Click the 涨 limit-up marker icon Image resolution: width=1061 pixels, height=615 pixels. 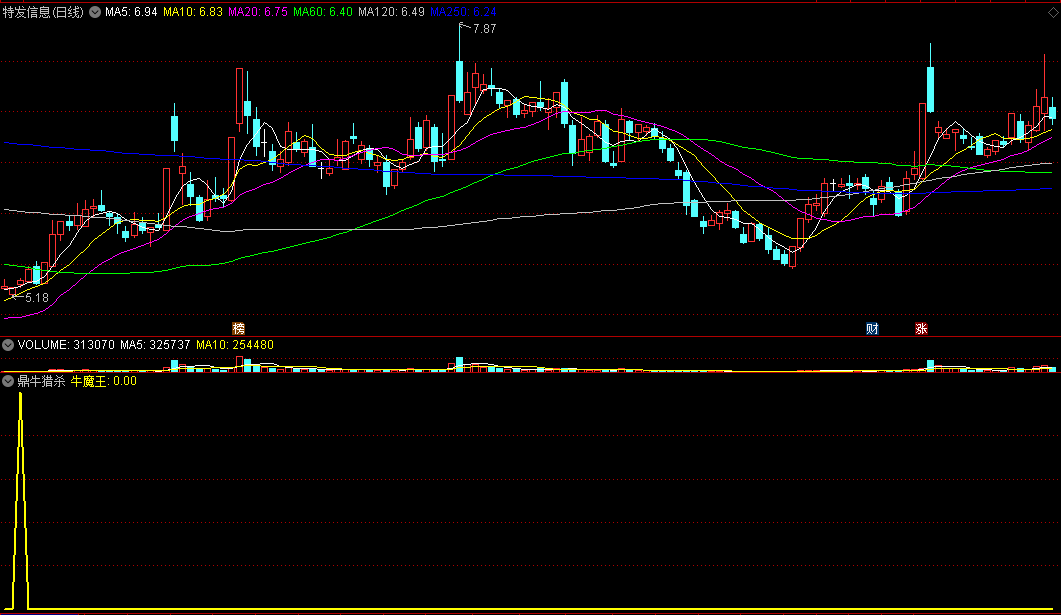921,329
